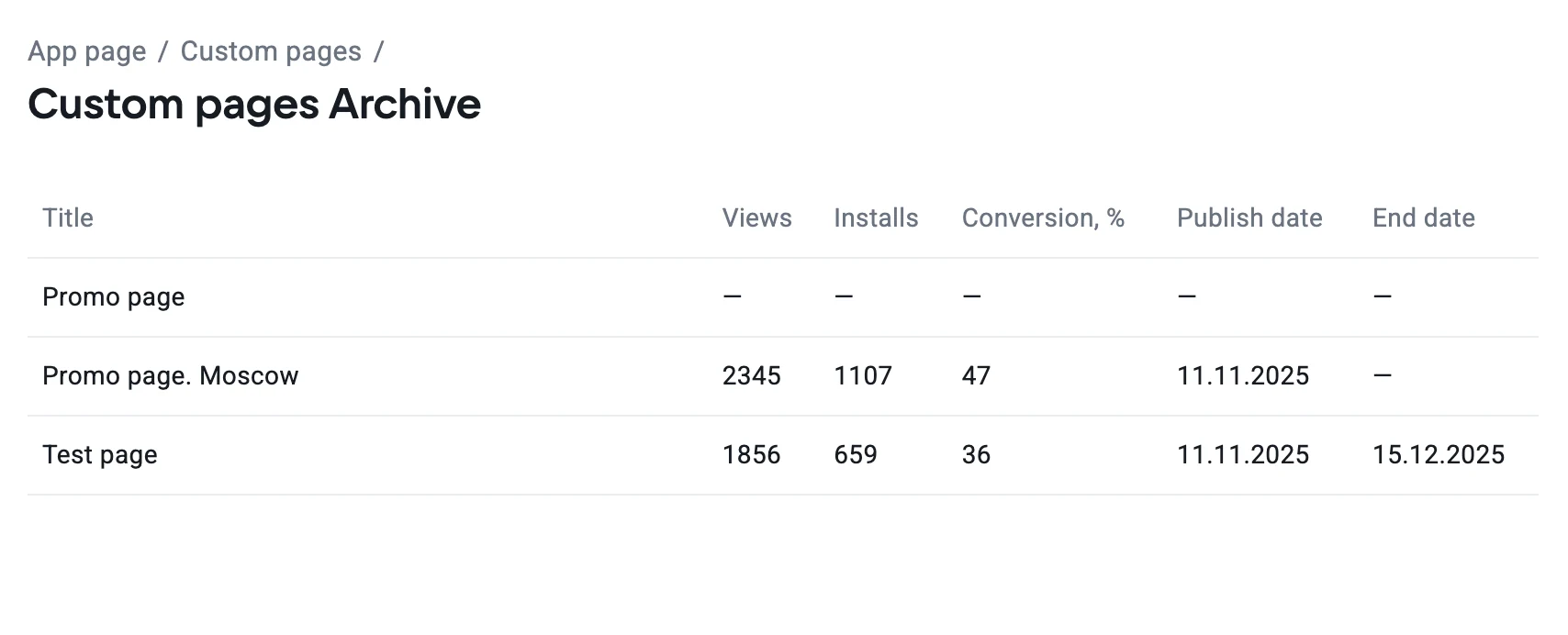Open the Promo page row

(x=114, y=296)
